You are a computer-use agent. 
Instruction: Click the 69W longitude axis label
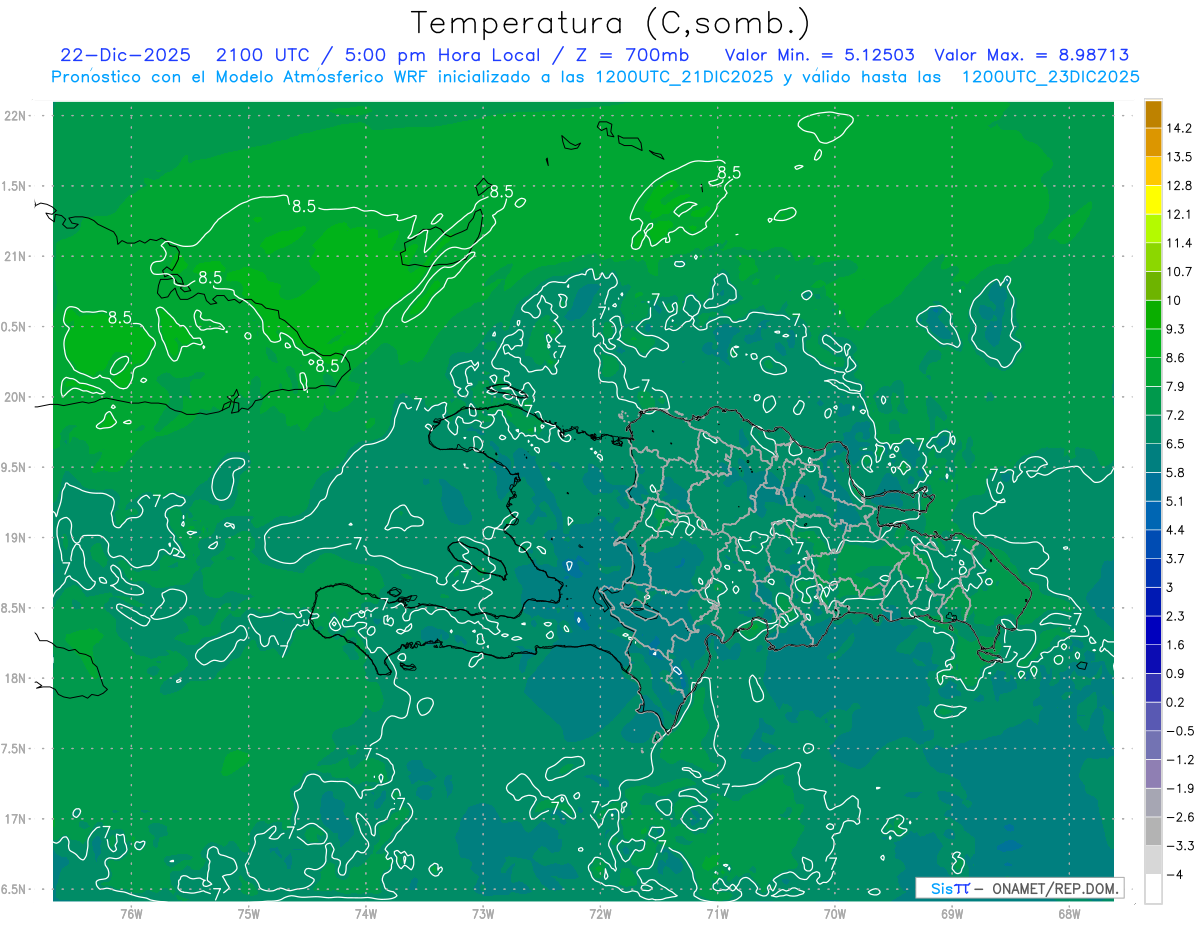(952, 913)
